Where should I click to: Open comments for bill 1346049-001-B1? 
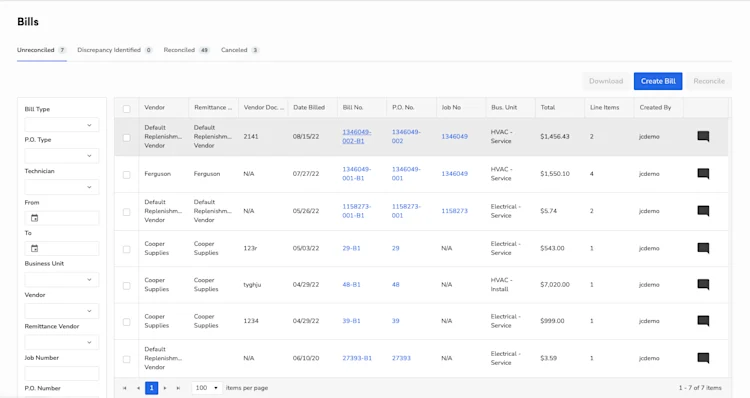click(x=703, y=174)
